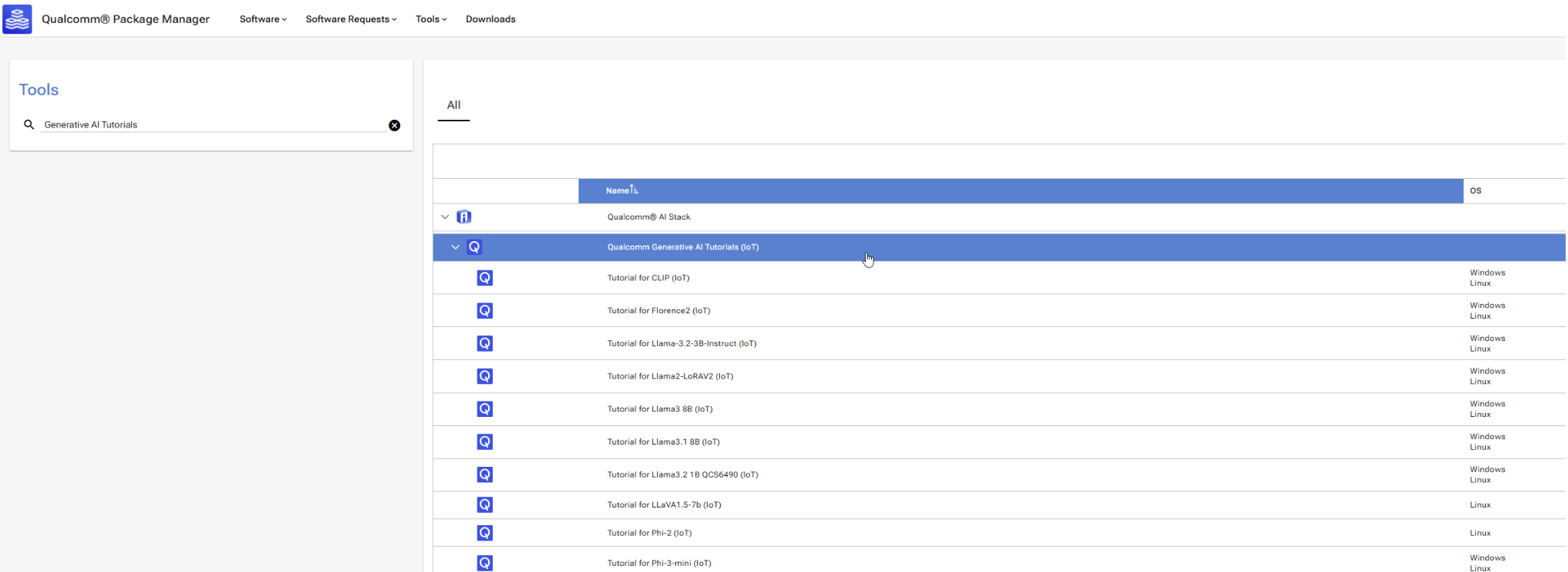The height and width of the screenshot is (572, 1568).
Task: Select the All tab
Action: coord(454,105)
